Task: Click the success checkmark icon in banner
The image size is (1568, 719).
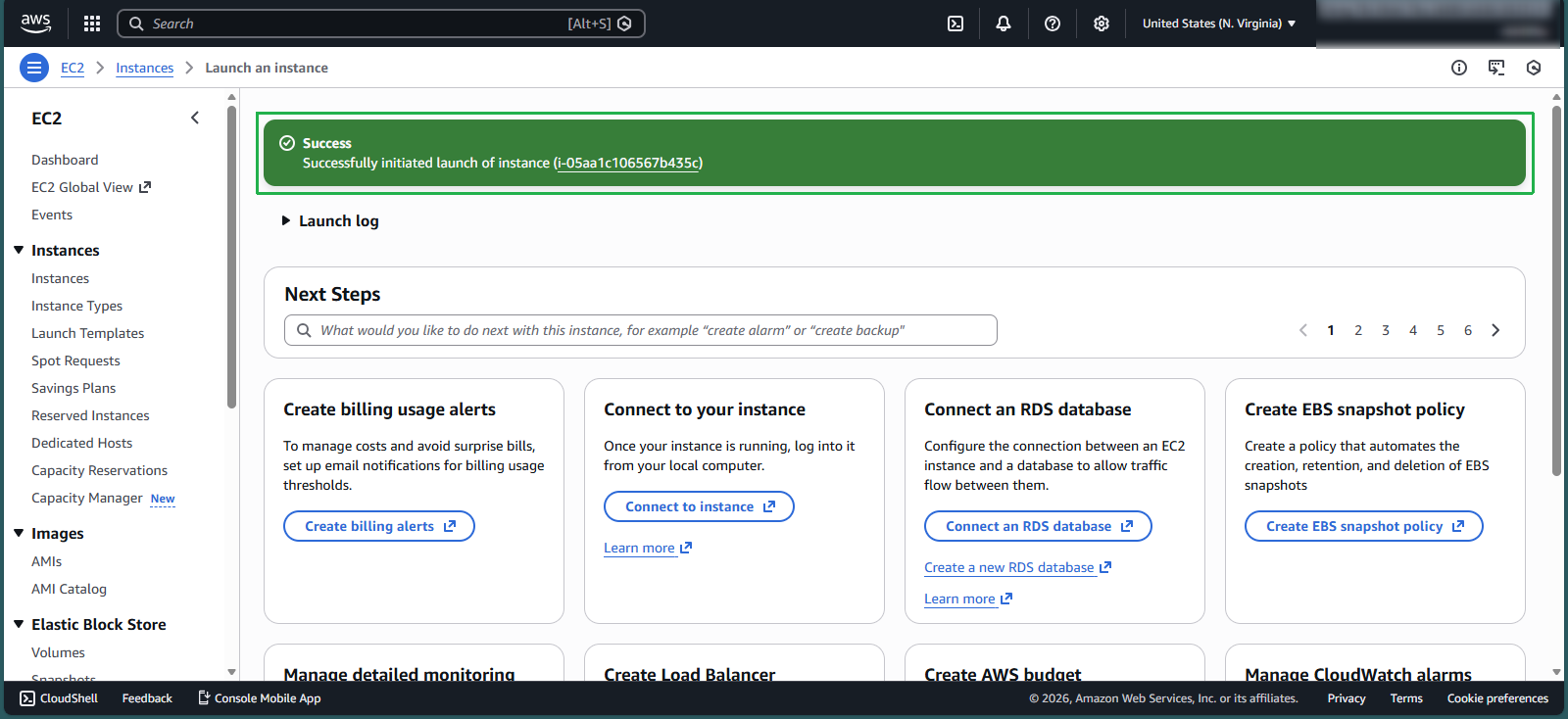Action: click(x=287, y=143)
